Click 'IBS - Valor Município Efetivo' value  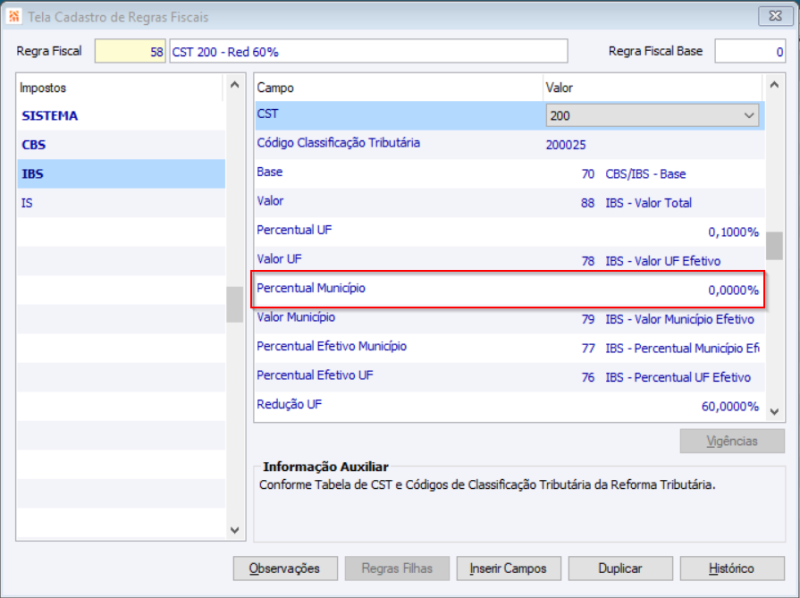point(680,319)
